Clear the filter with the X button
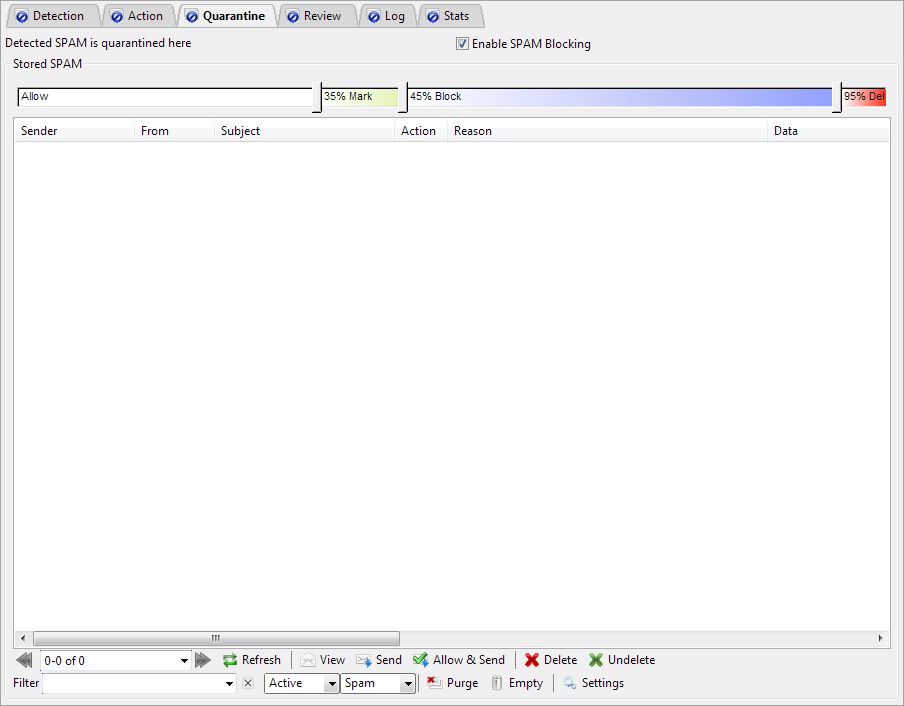Image resolution: width=904 pixels, height=706 pixels. point(248,683)
